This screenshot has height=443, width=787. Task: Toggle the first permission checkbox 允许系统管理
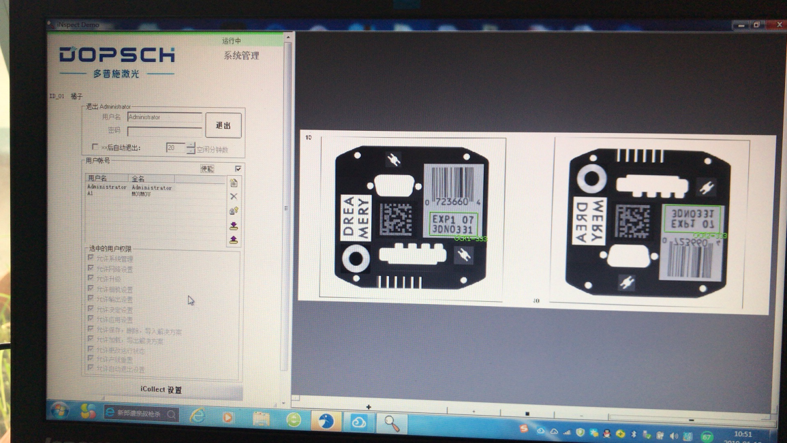91,259
